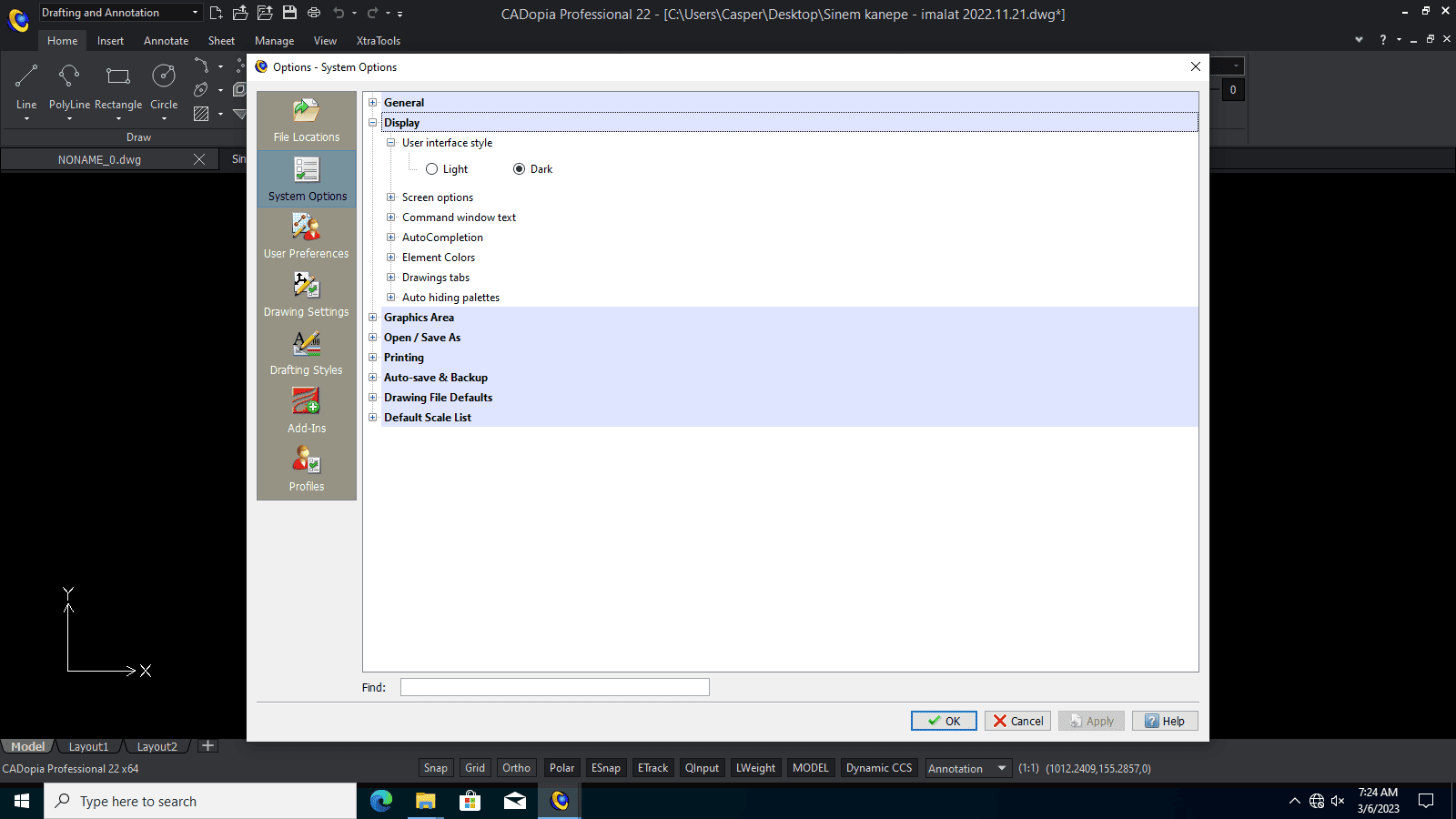Open the Drafting and Annotation workspace dropdown
The height and width of the screenshot is (819, 1456).
pyautogui.click(x=120, y=13)
